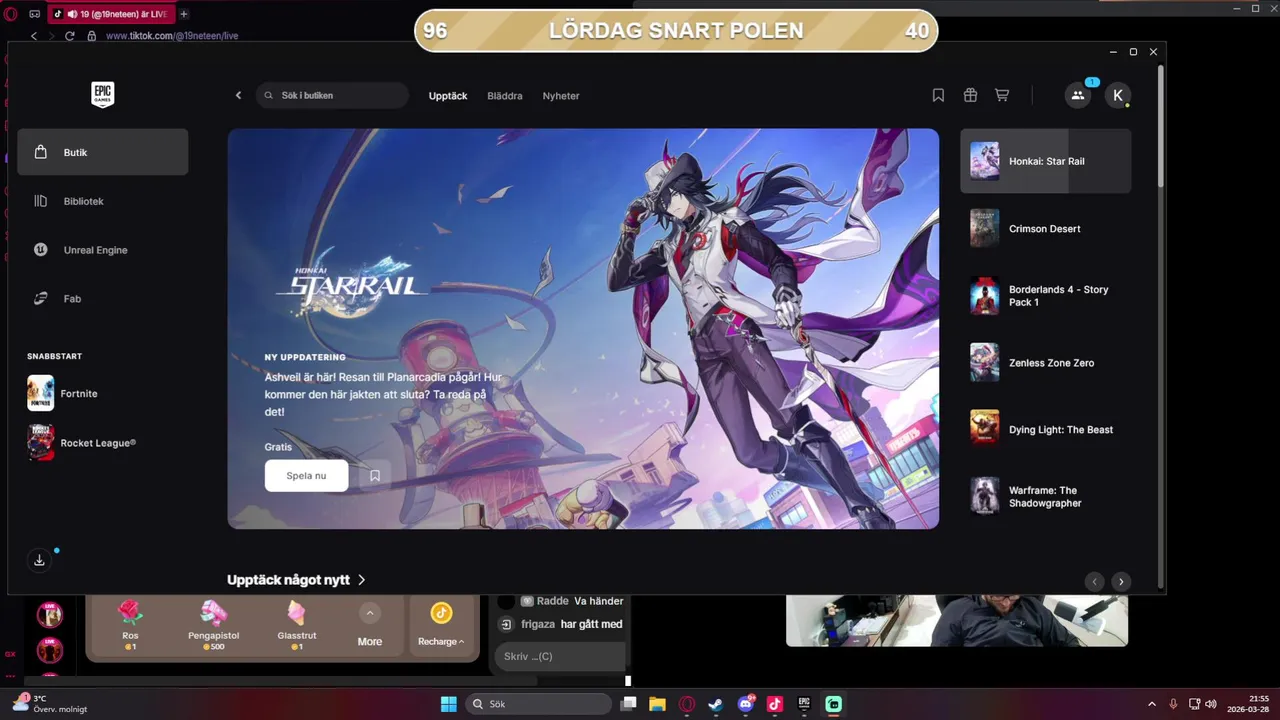
Task: Click the Spela nu button
Action: (x=306, y=476)
